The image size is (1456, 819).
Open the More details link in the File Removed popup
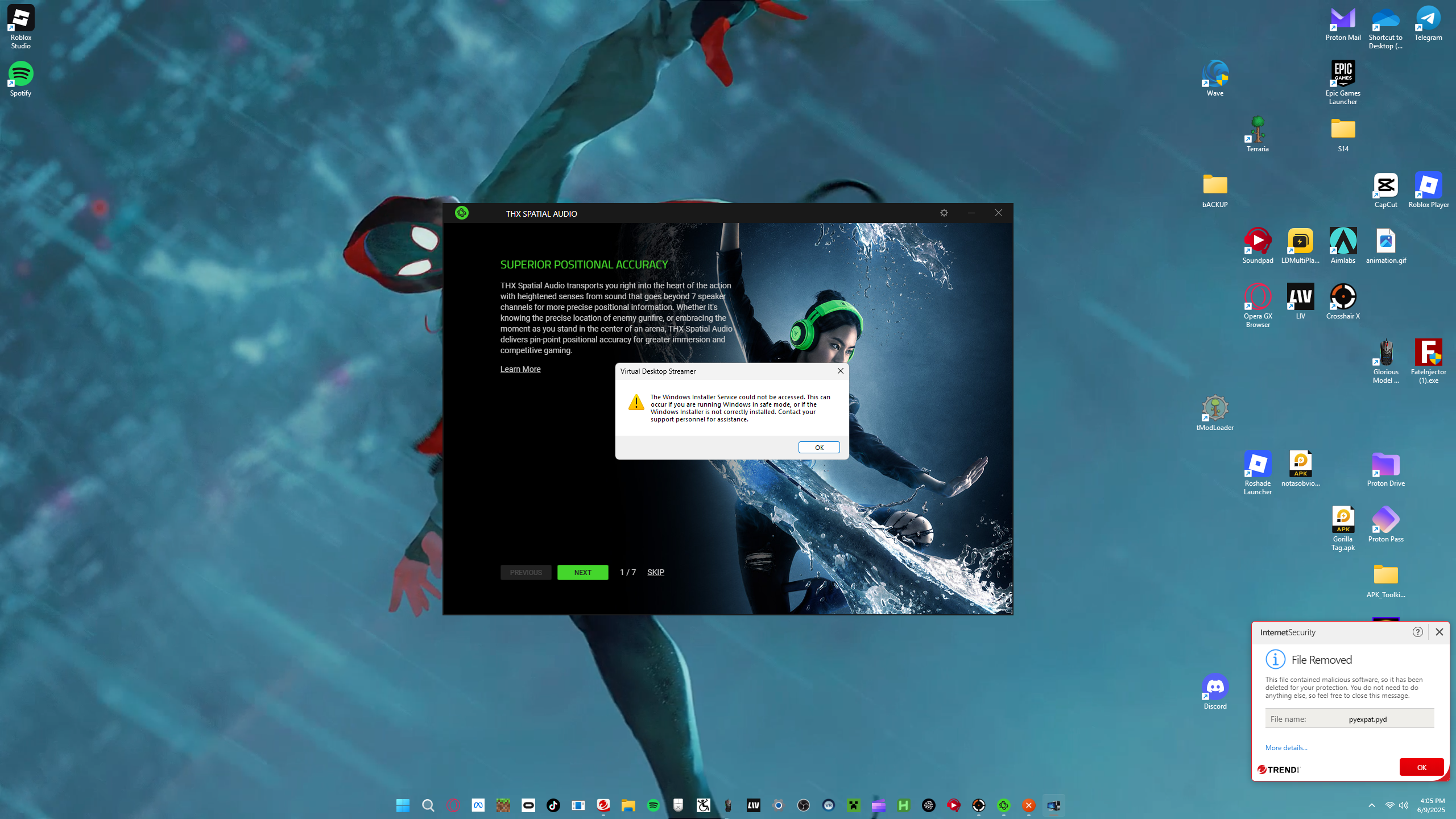click(x=1286, y=748)
